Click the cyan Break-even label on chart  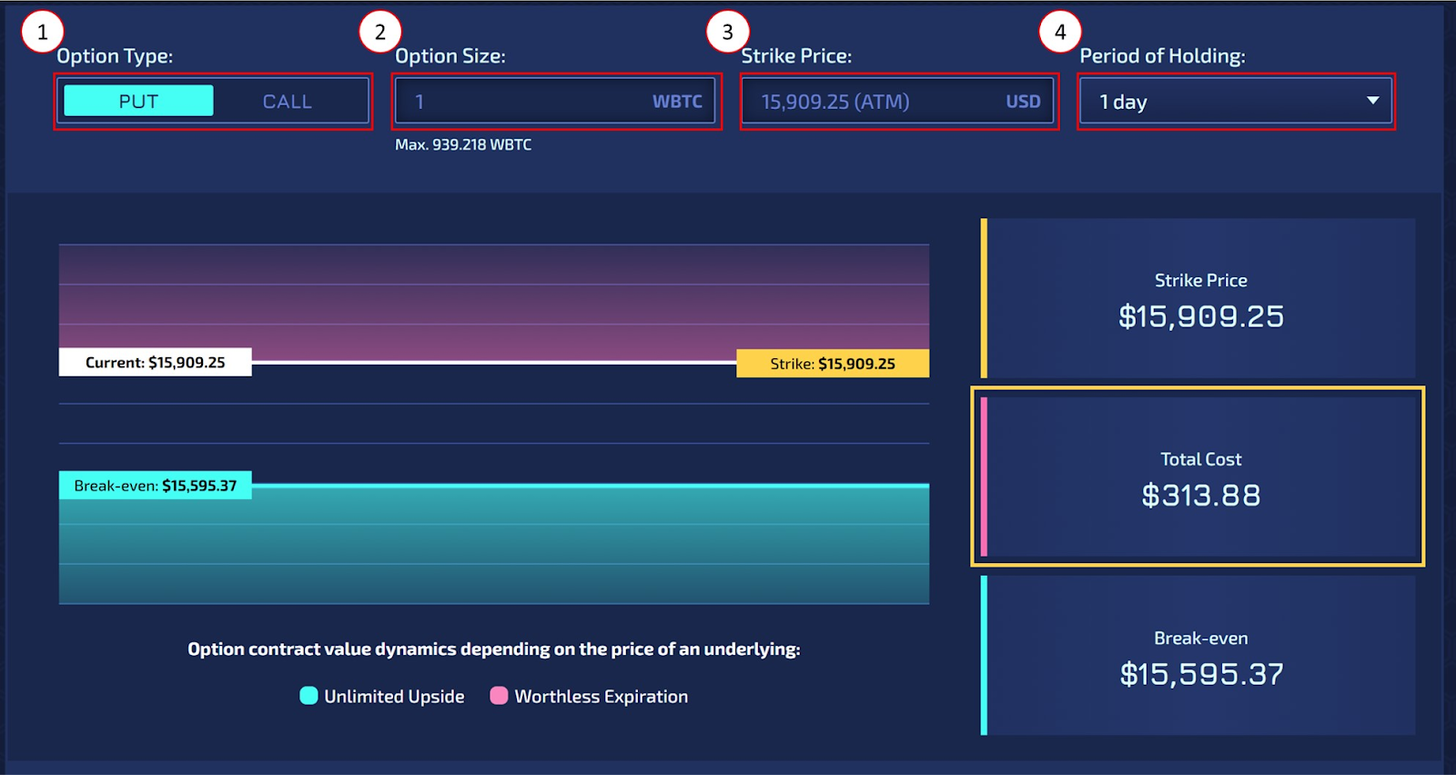pos(155,486)
